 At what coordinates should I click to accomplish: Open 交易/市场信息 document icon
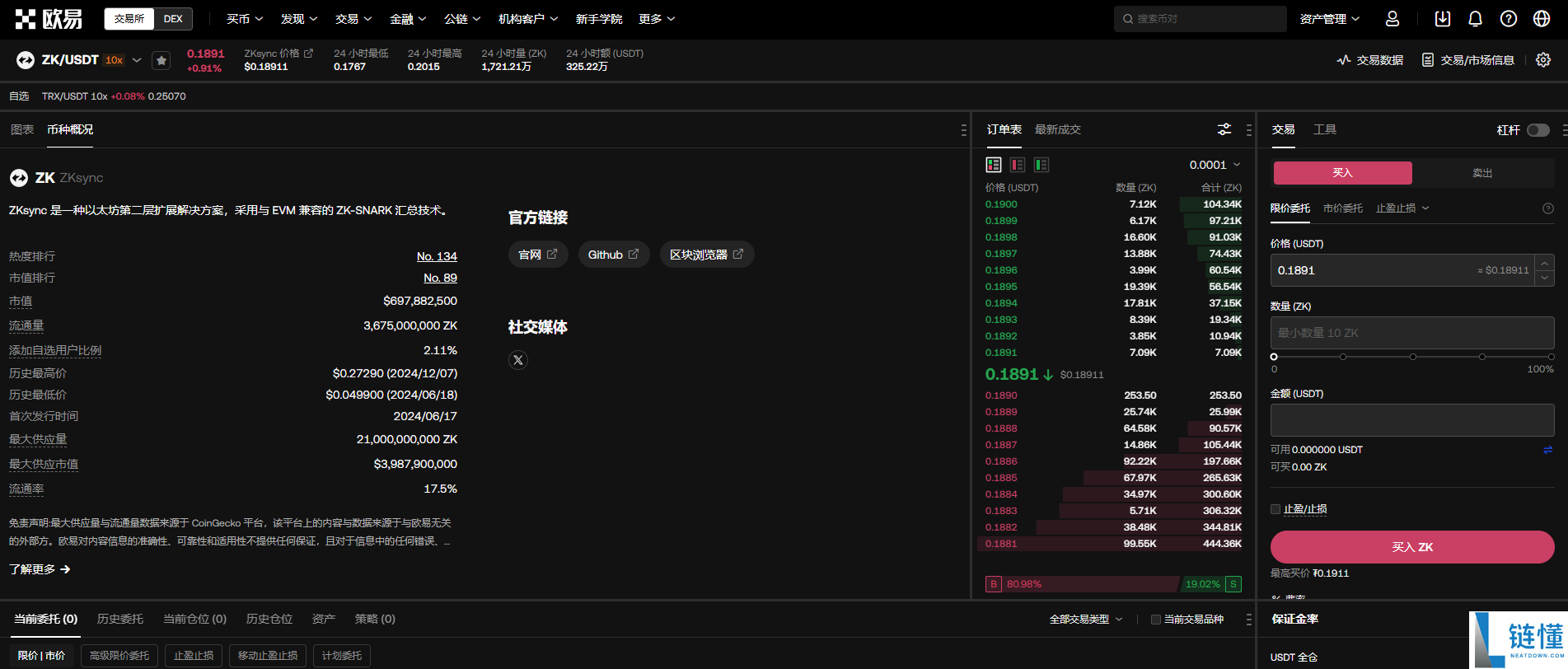click(1428, 60)
